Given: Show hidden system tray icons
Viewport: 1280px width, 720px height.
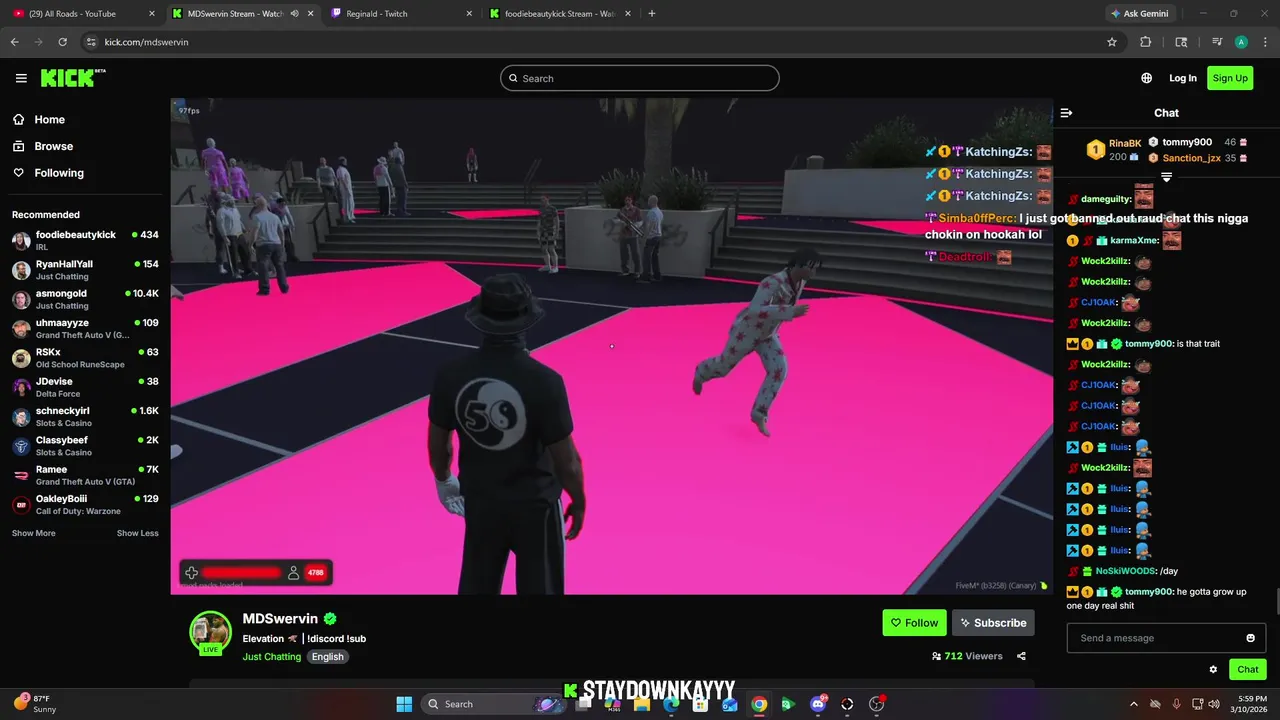Looking at the screenshot, I should [1133, 704].
